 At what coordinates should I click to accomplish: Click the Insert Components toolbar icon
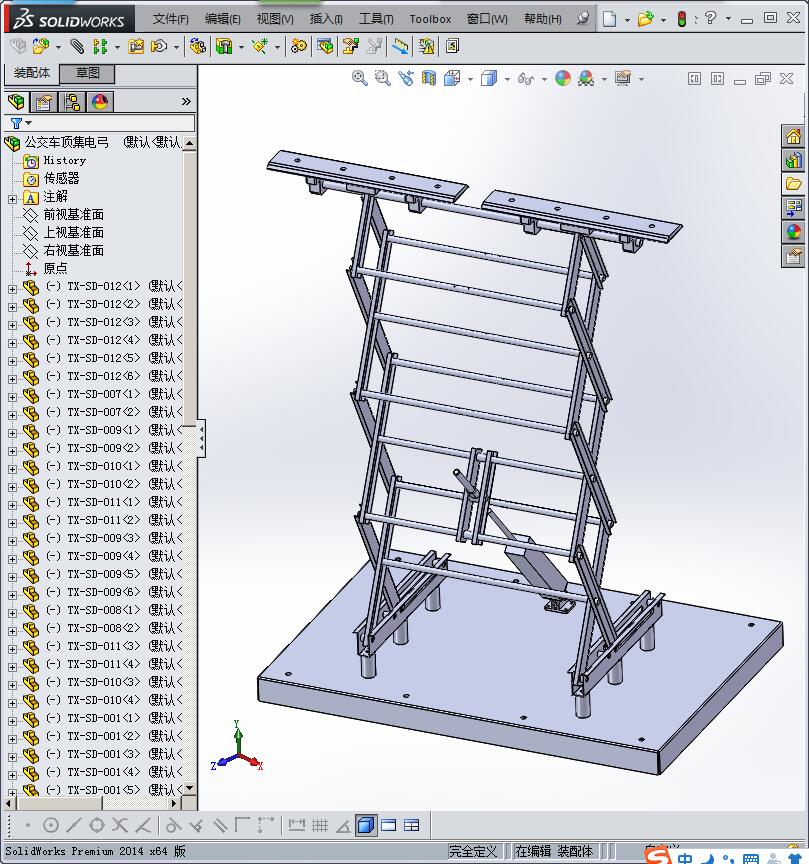pos(40,46)
